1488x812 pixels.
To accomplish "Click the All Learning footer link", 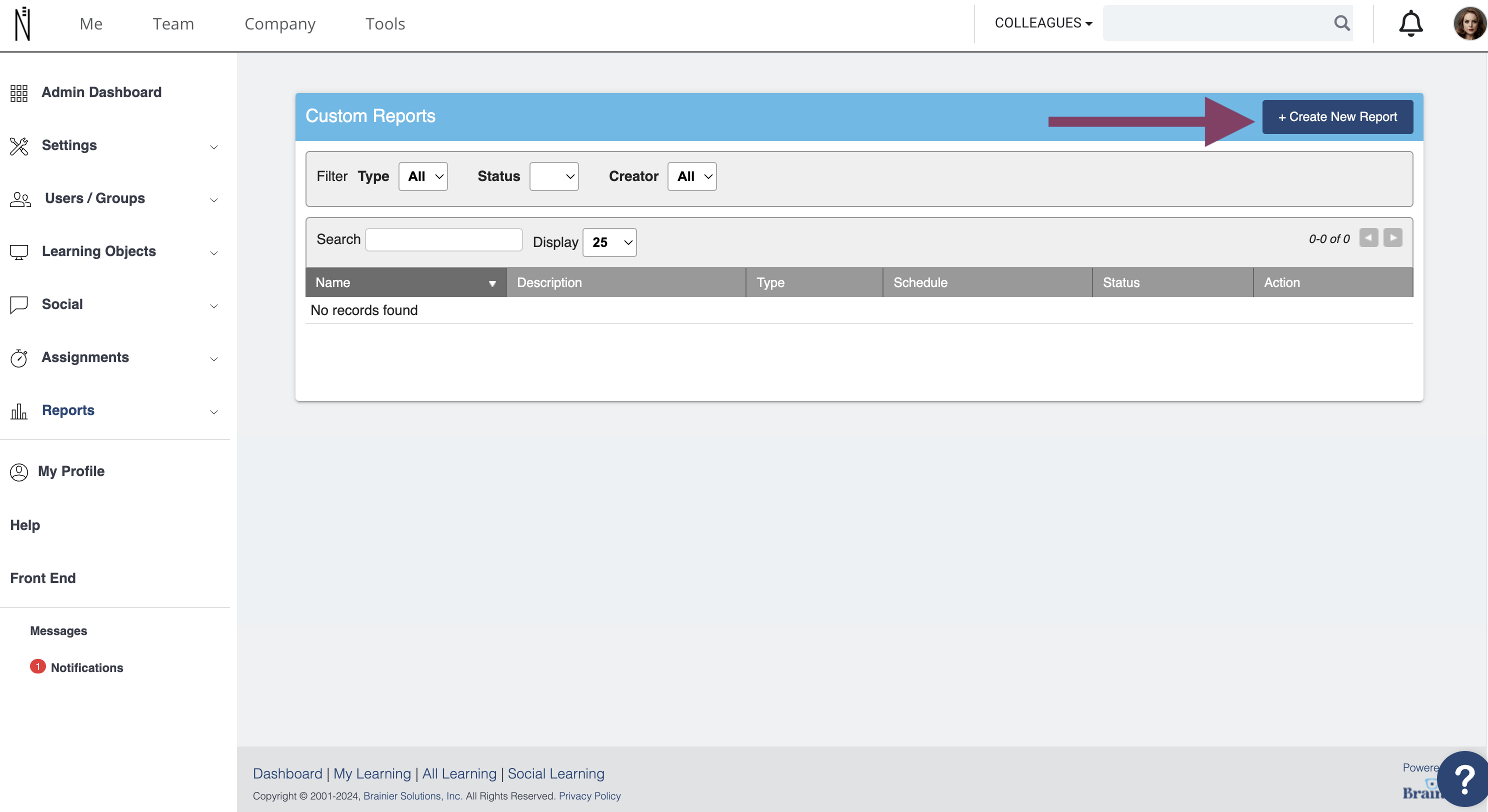I will tap(459, 773).
